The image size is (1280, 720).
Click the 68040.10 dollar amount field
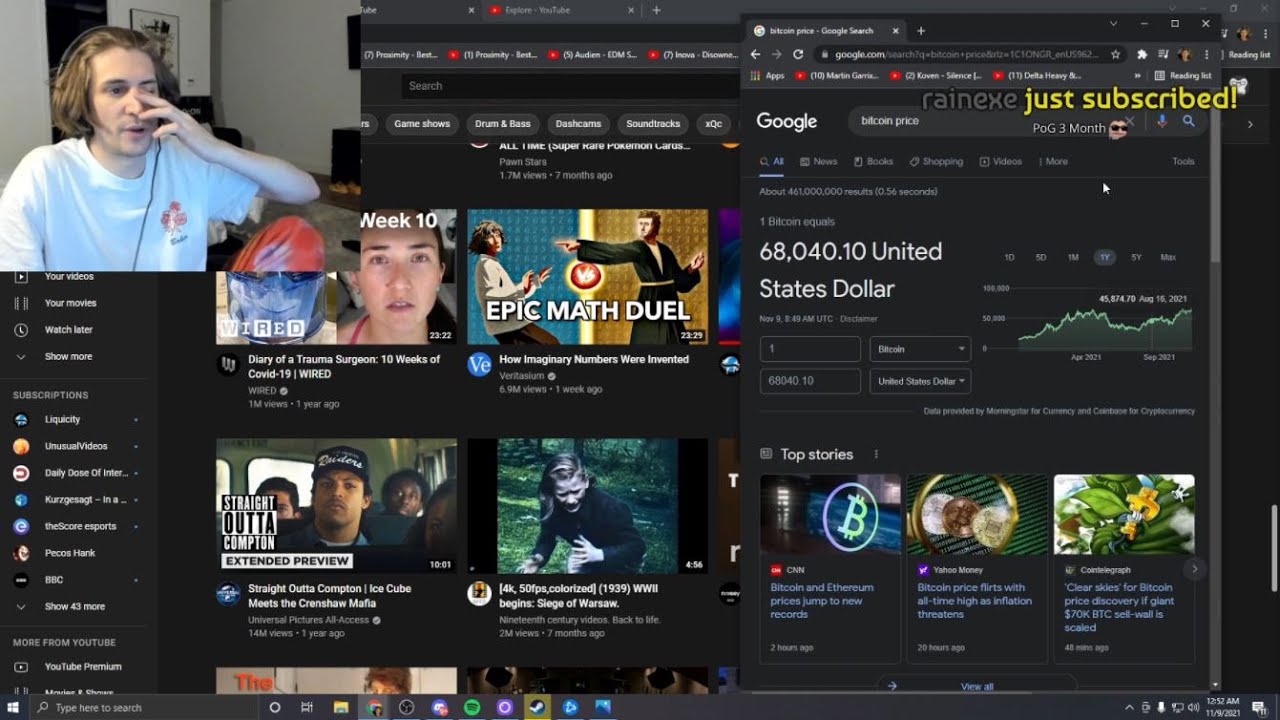810,381
